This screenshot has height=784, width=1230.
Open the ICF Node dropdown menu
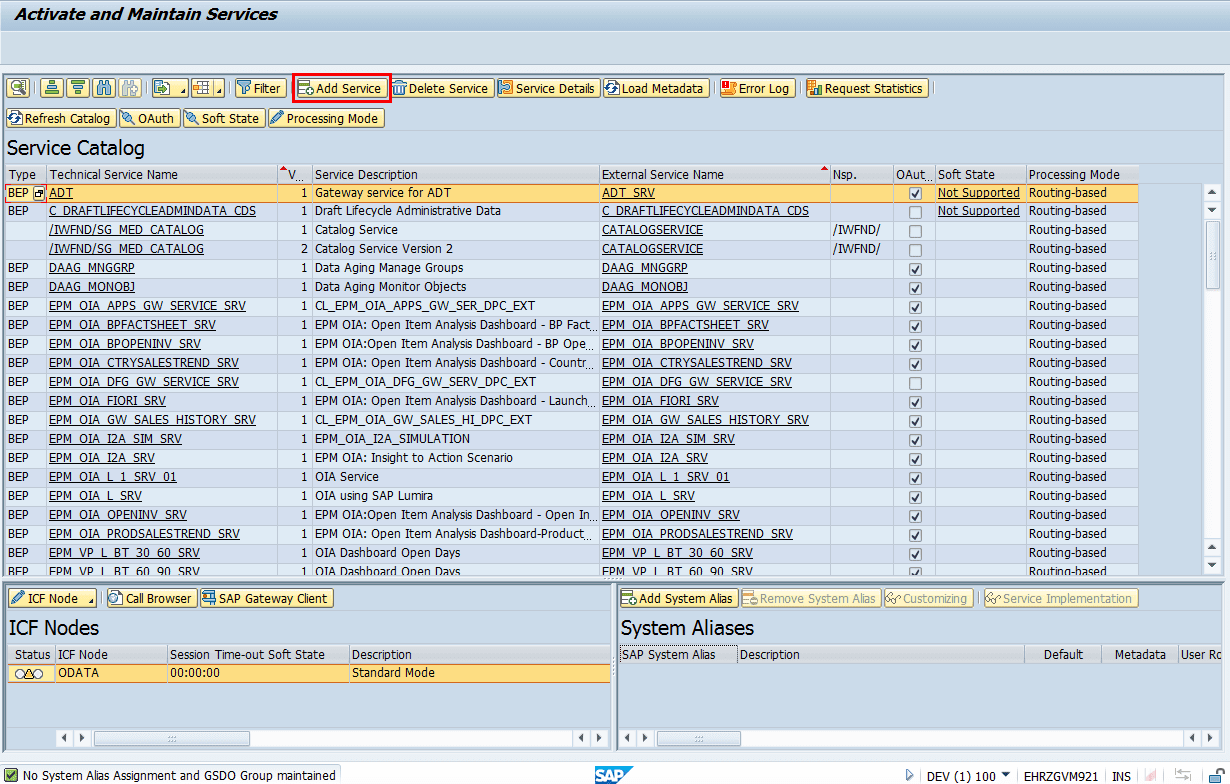[91, 599]
